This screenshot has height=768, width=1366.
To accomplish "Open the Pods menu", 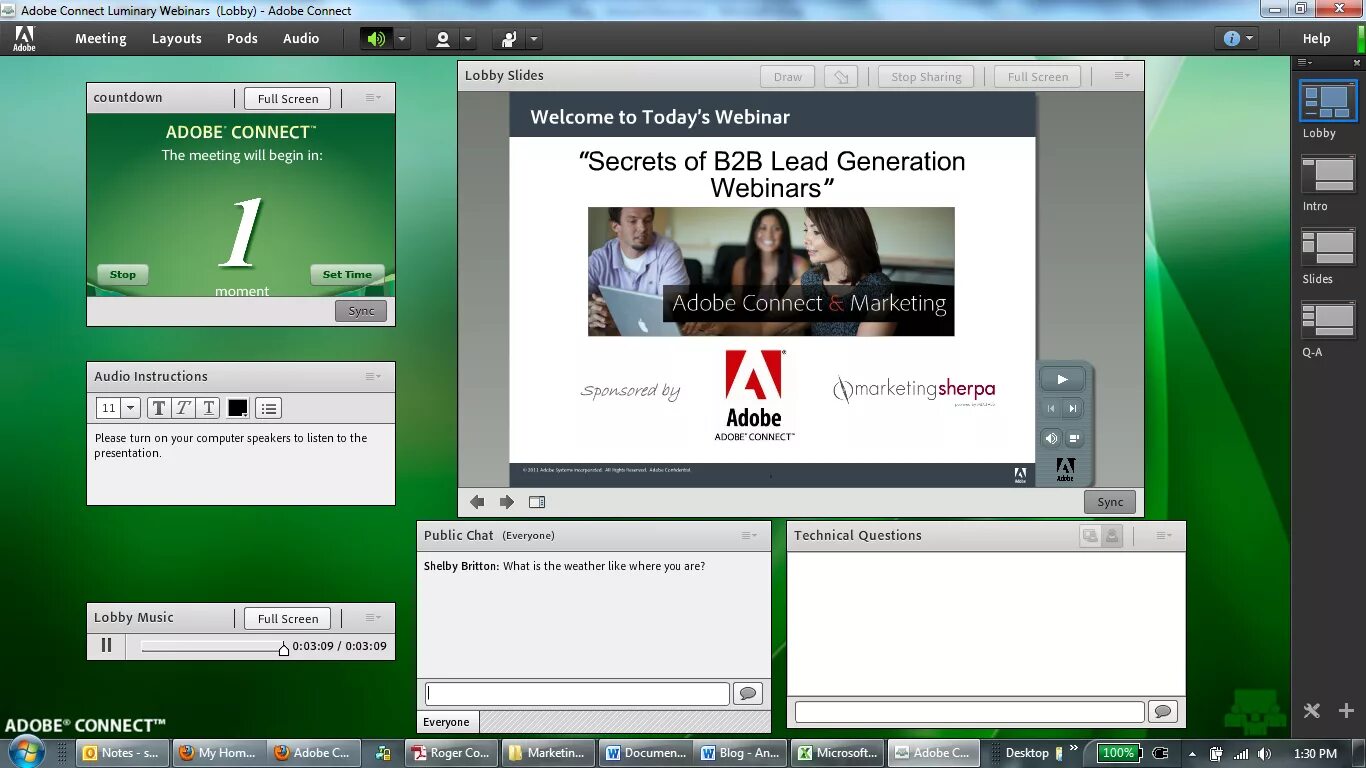I will [242, 39].
